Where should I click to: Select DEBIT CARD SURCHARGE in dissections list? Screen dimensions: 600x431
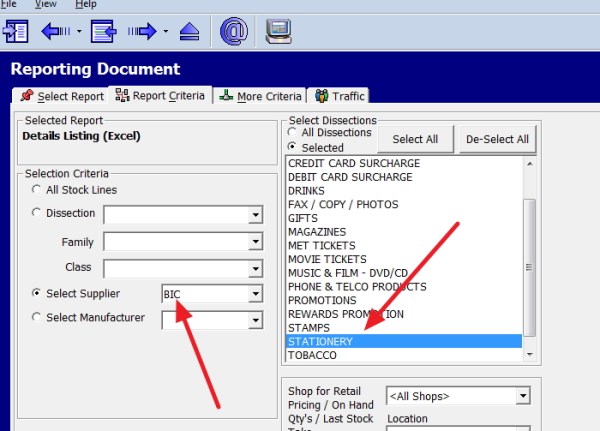coord(404,177)
